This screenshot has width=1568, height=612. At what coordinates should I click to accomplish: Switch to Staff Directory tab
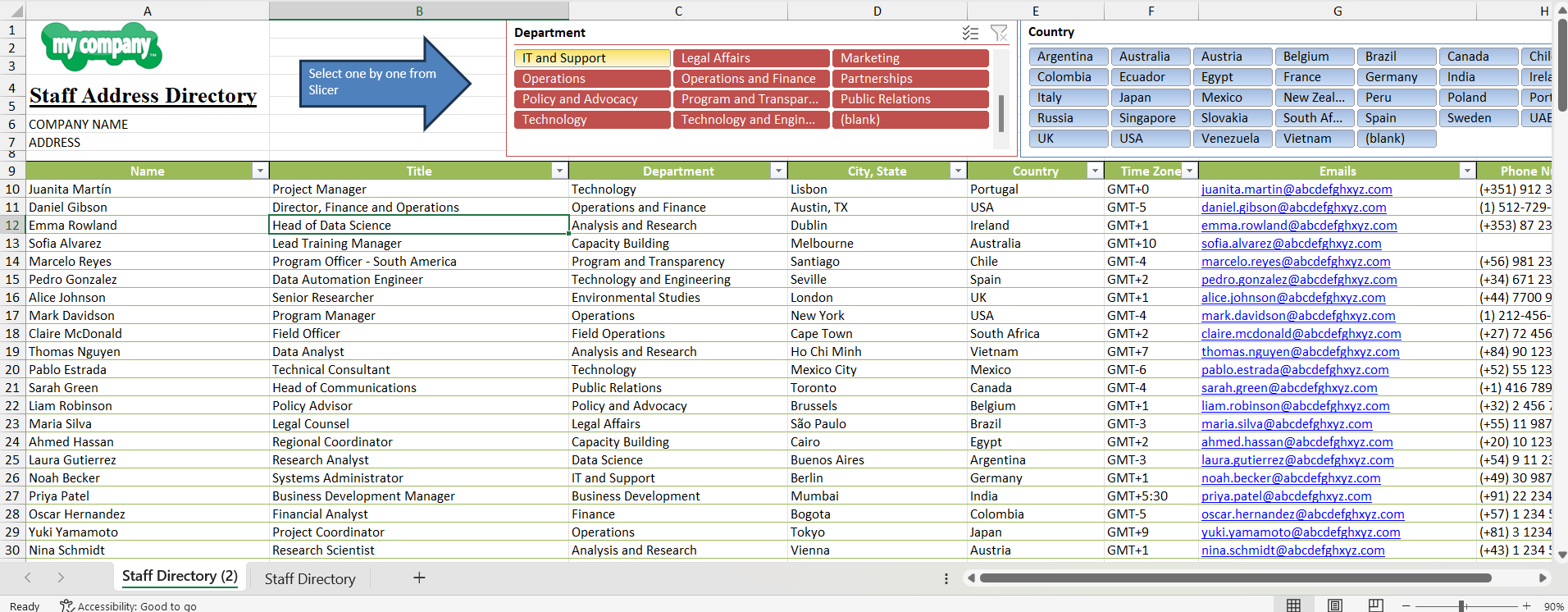pos(310,578)
